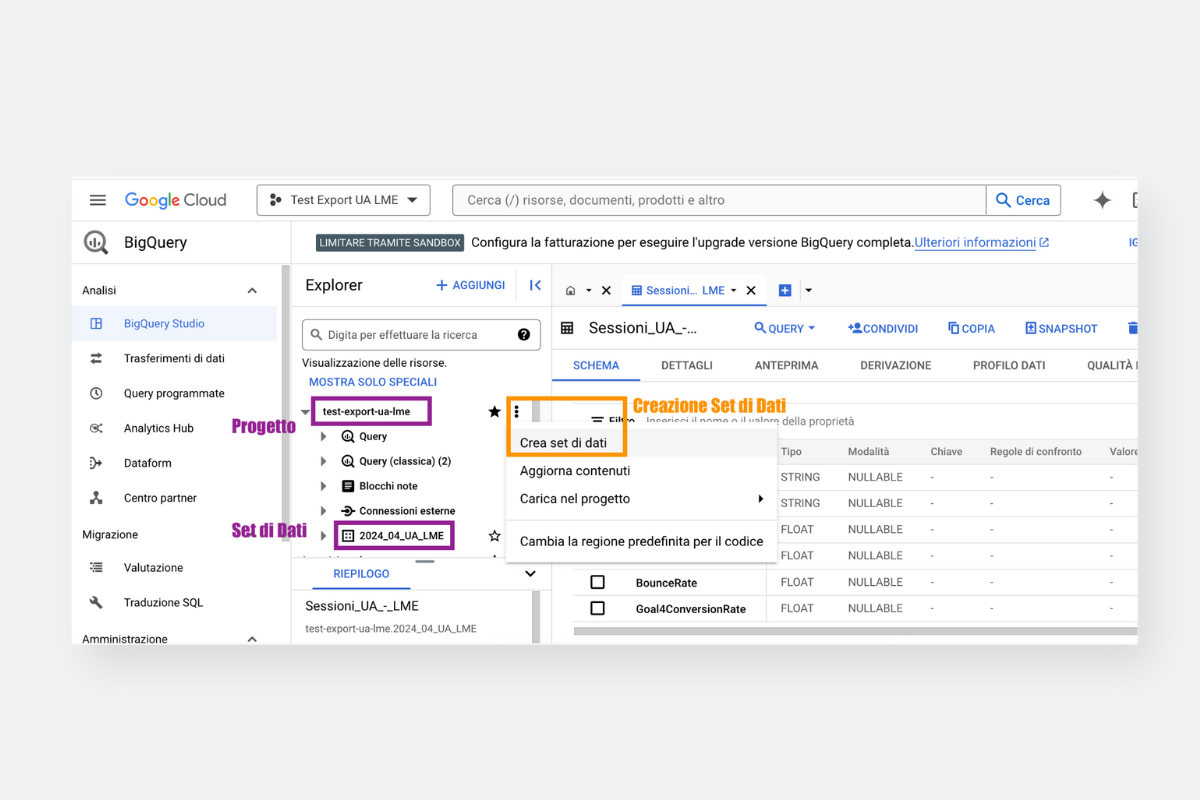This screenshot has width=1200, height=800.
Task: Click the Dataform icon
Action: pos(96,463)
